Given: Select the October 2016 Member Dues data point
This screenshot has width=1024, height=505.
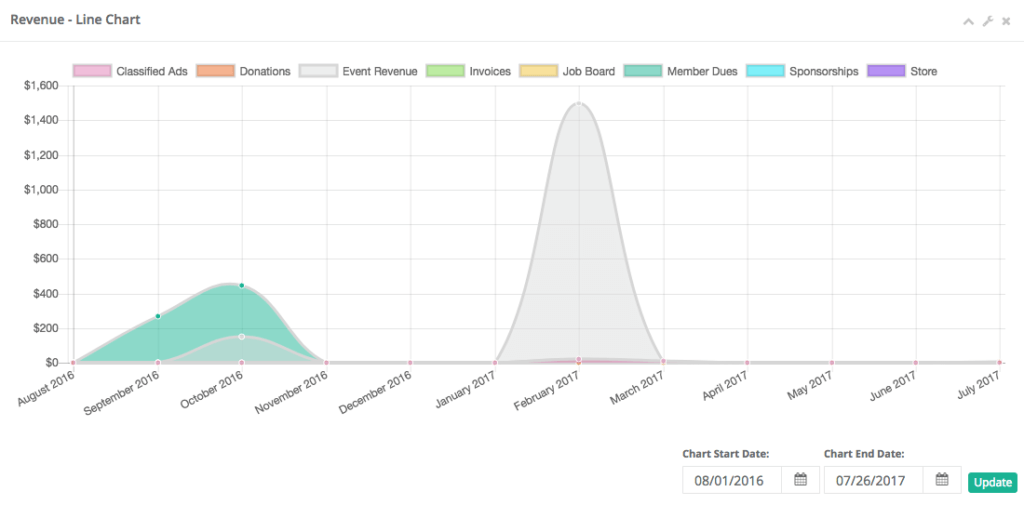Looking at the screenshot, I should click(242, 285).
